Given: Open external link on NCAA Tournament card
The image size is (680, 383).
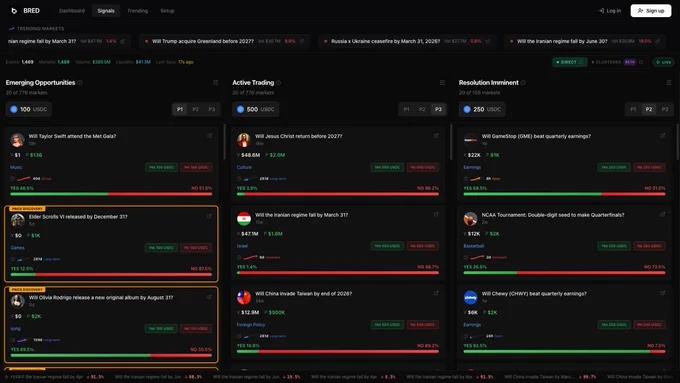Looking at the screenshot, I should point(663,214).
